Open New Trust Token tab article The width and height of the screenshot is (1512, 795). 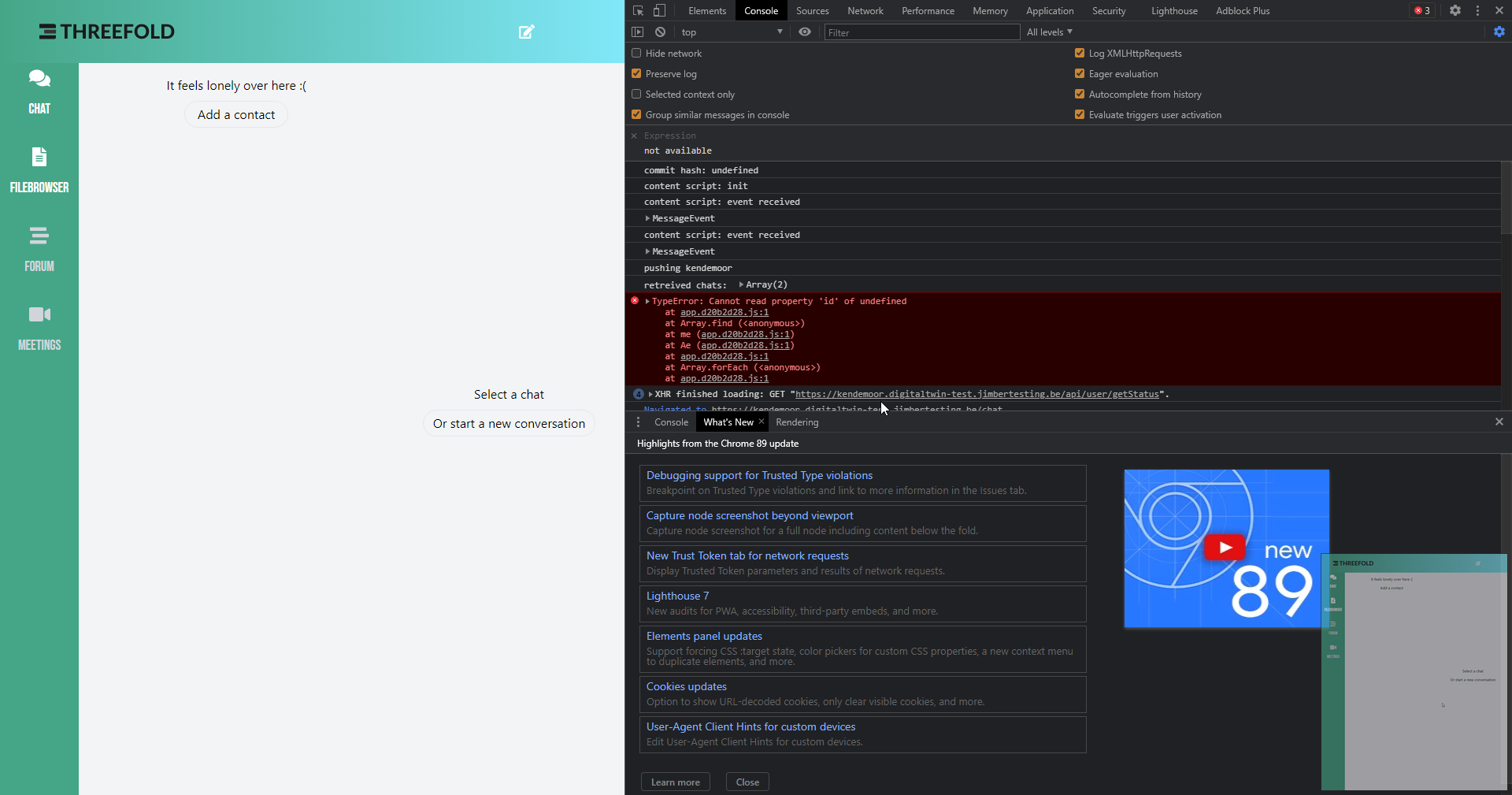tap(863, 563)
